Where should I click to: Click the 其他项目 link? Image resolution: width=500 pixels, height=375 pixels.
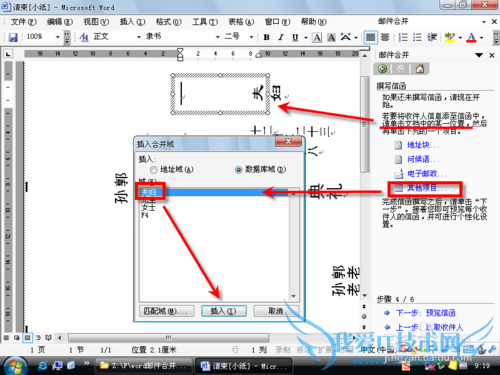(427, 188)
